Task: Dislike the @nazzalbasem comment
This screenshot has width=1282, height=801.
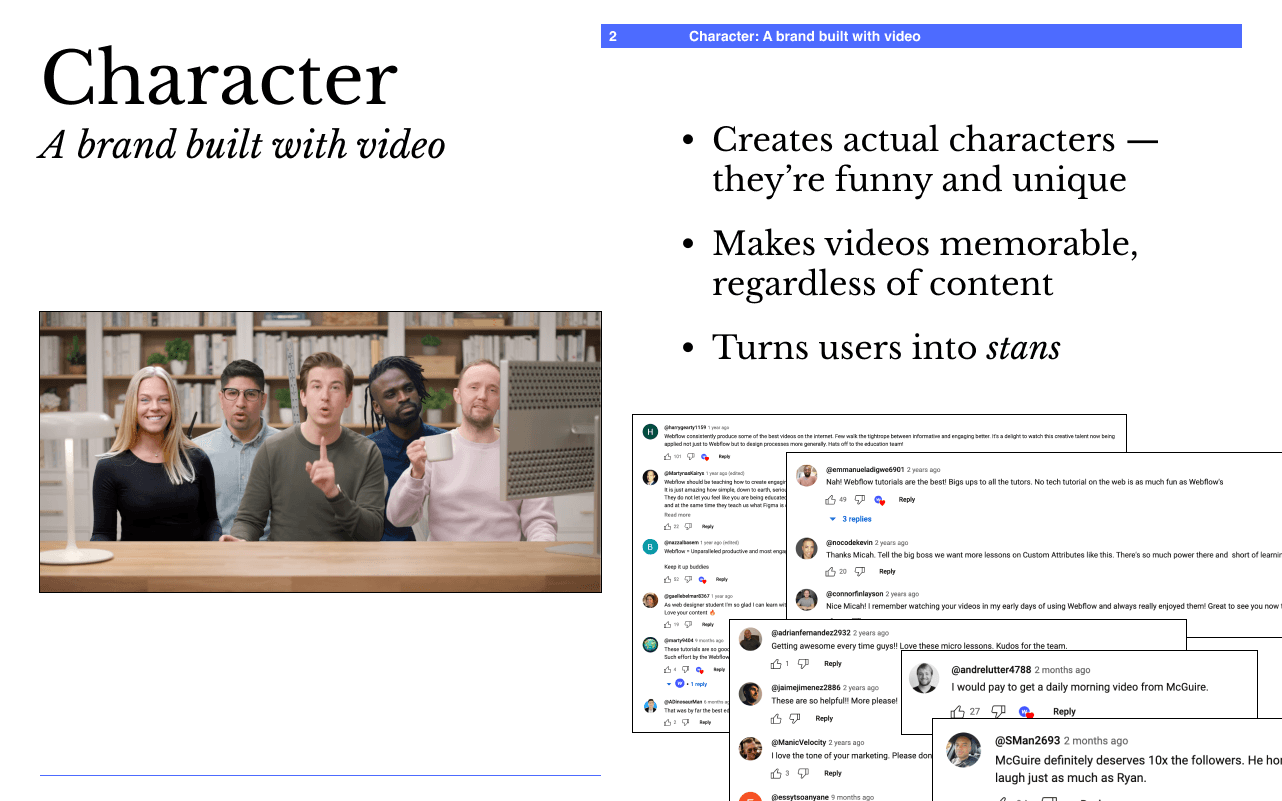Action: tap(689, 579)
